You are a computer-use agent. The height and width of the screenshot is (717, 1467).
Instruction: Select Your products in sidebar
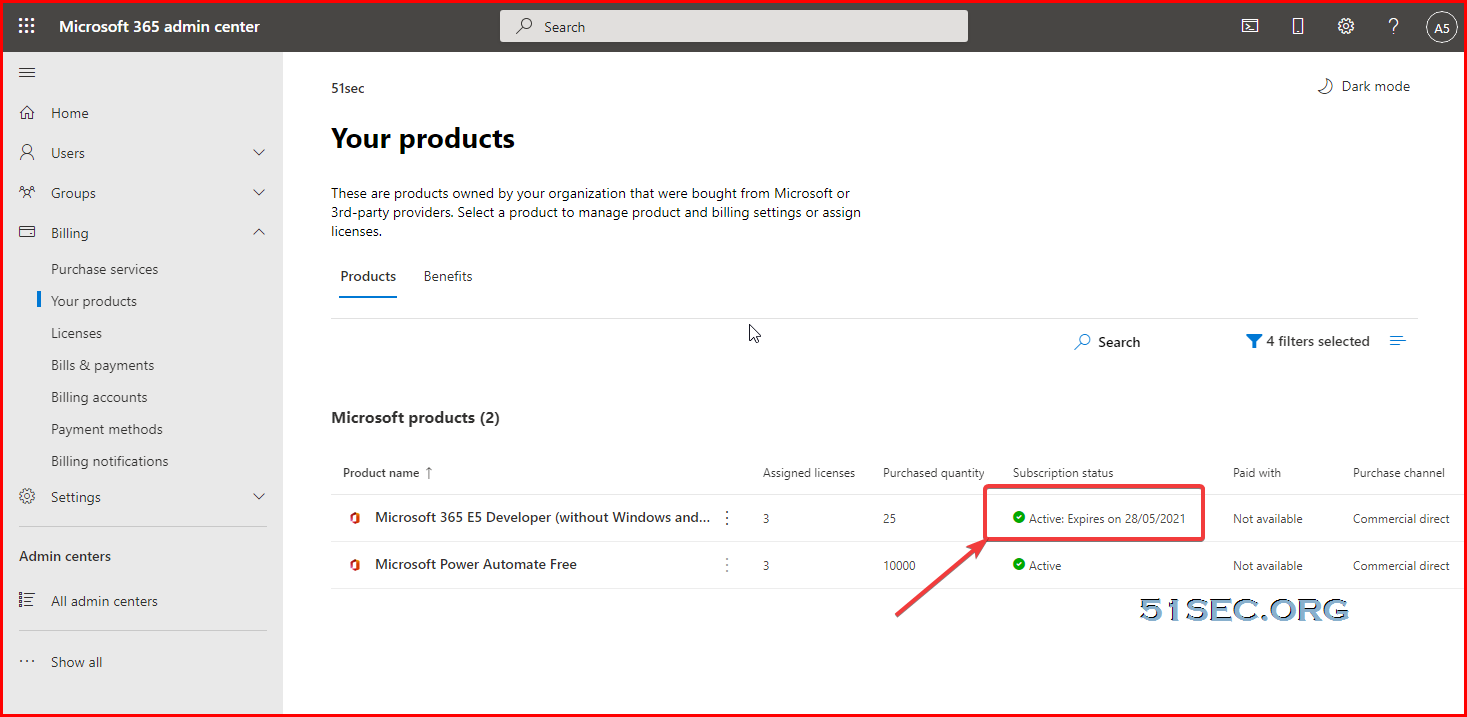click(x=94, y=301)
